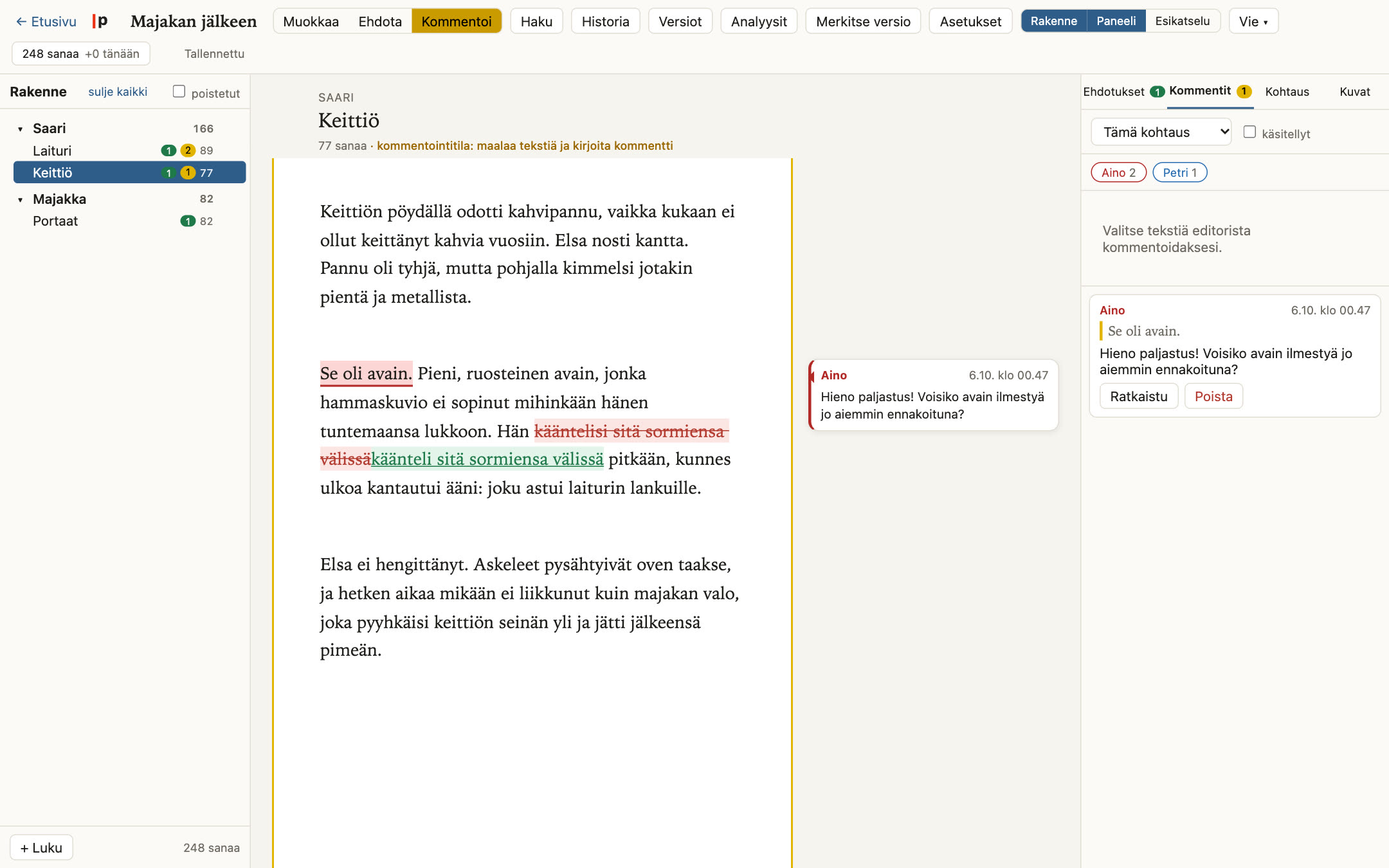Select the Kommentoi mode
The image size is (1389, 868).
[457, 21]
